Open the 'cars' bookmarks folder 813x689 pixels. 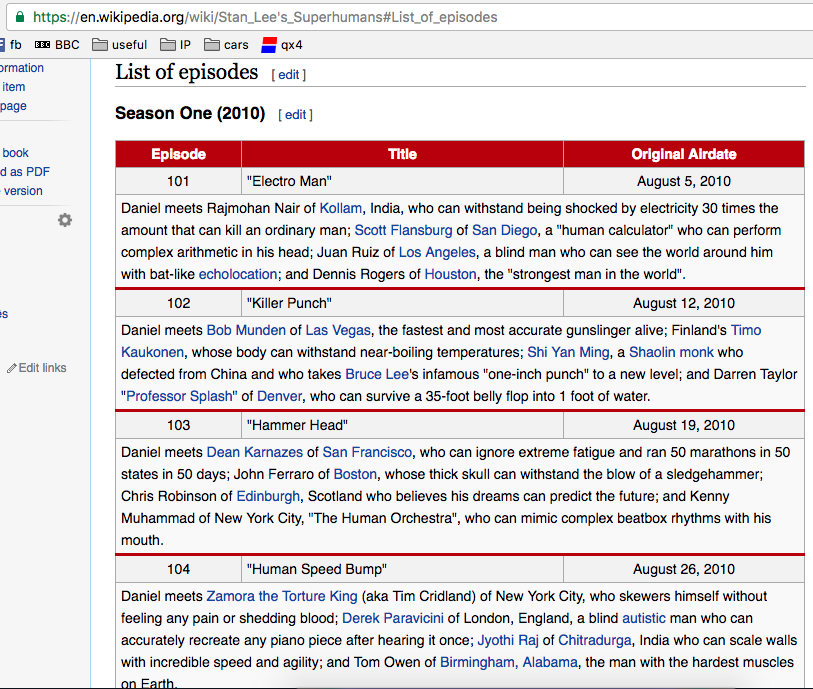[226, 45]
